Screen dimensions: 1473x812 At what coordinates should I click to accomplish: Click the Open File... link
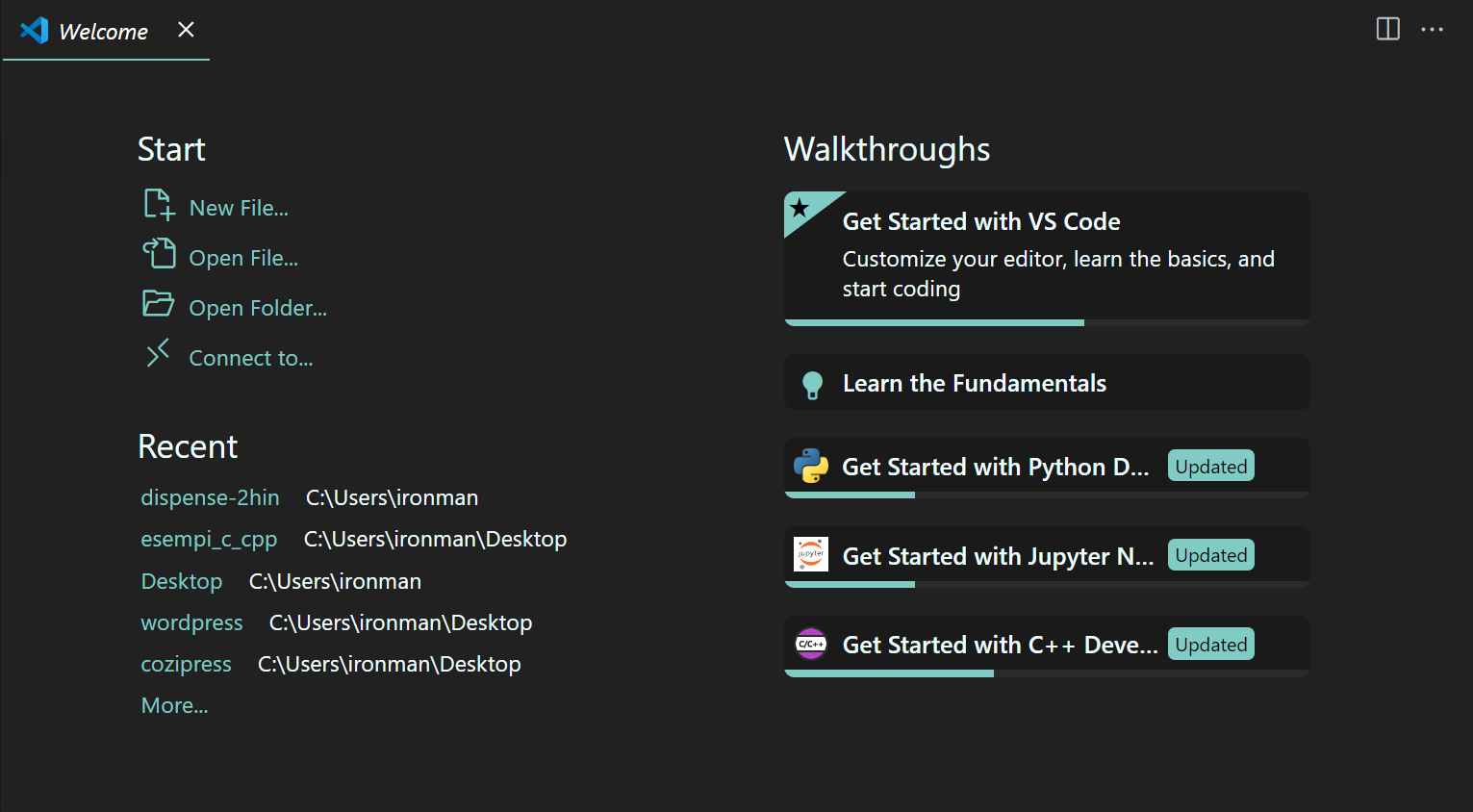click(243, 258)
